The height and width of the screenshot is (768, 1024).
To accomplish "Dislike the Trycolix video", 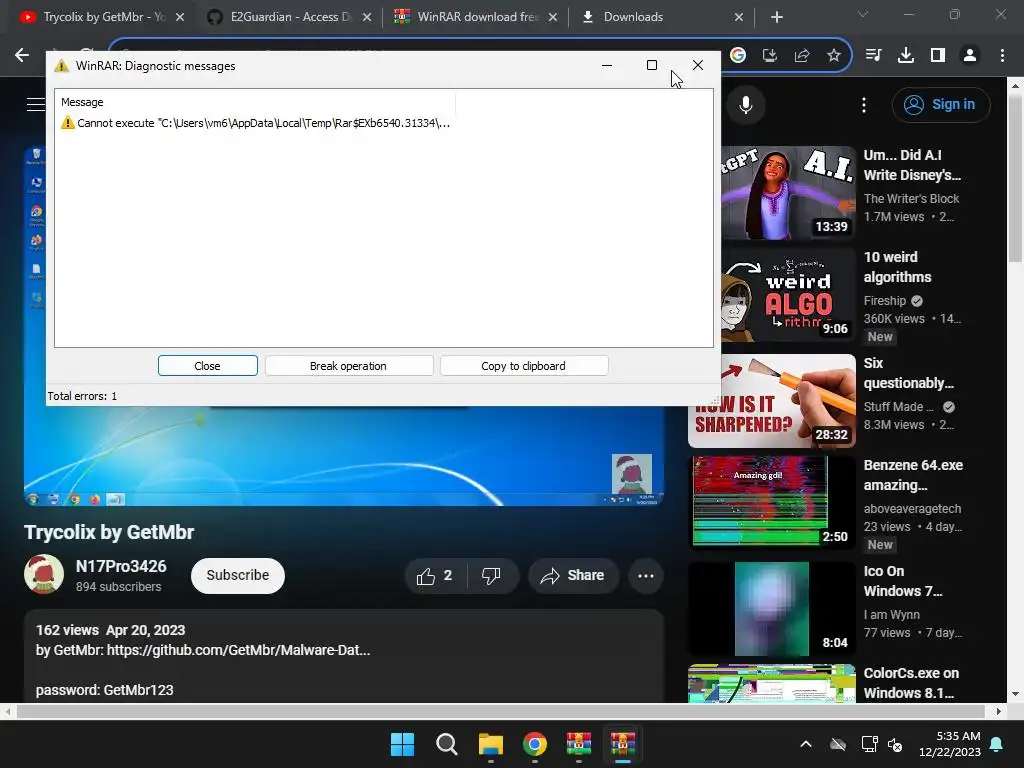I will [x=492, y=575].
